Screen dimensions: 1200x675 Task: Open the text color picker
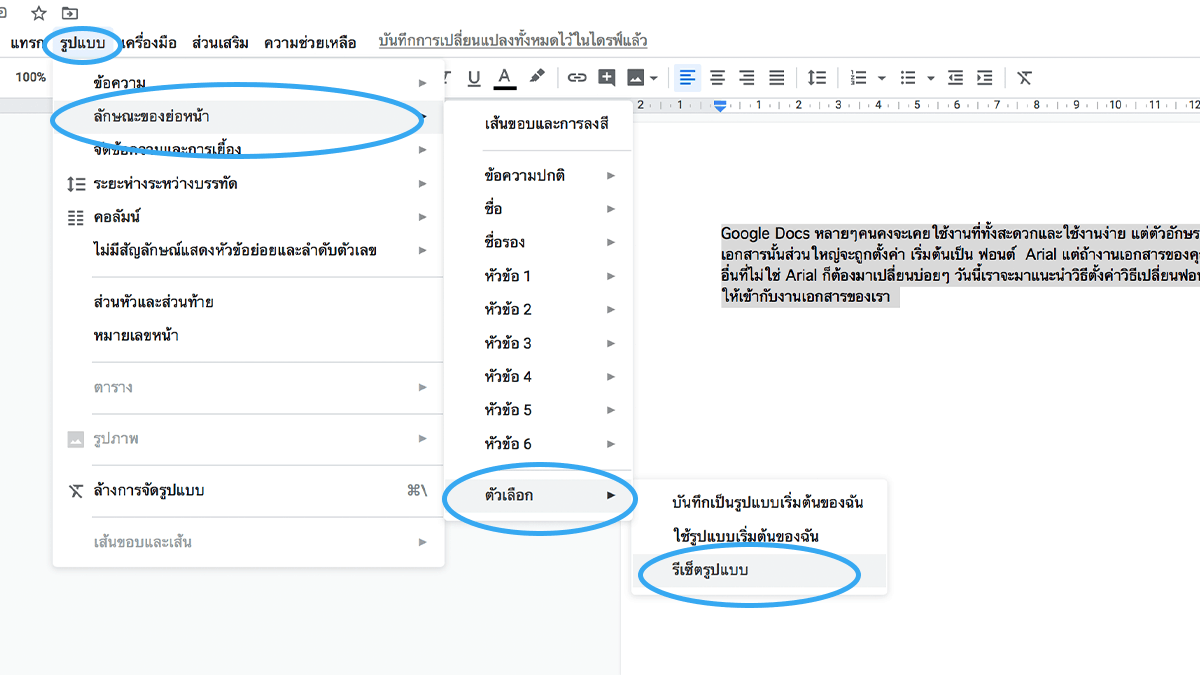[505, 77]
